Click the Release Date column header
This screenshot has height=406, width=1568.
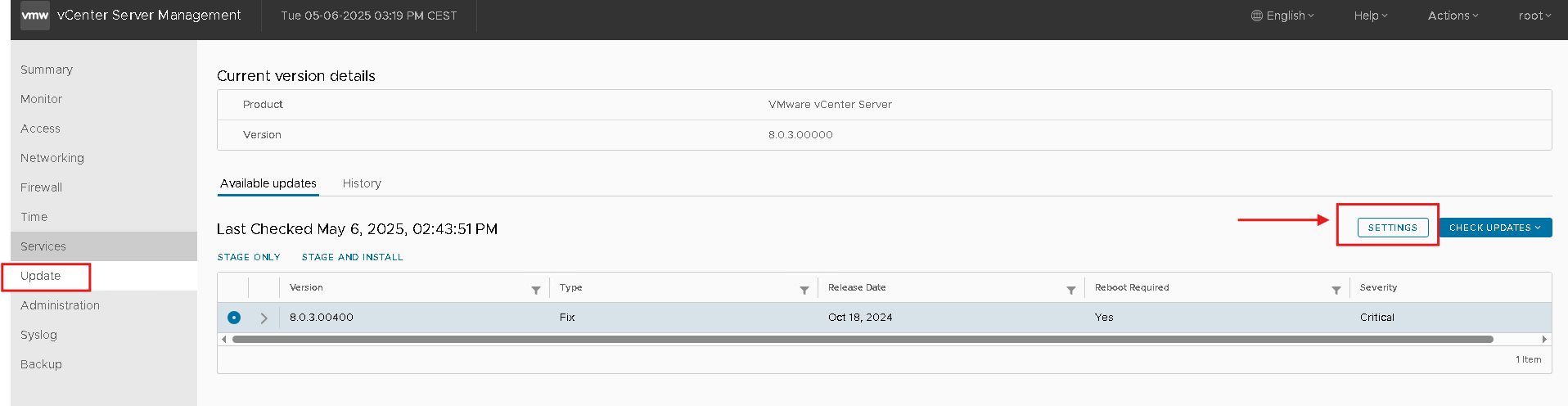(857, 287)
